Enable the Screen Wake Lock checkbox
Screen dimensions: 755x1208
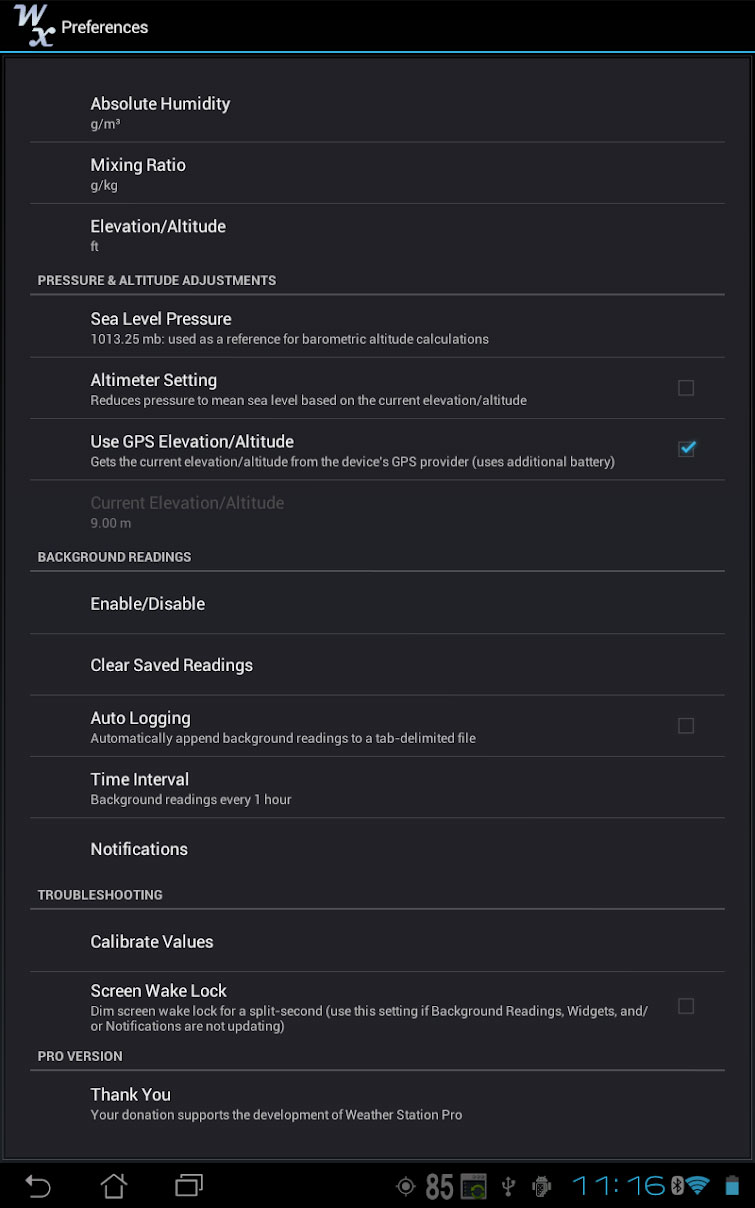(686, 1006)
